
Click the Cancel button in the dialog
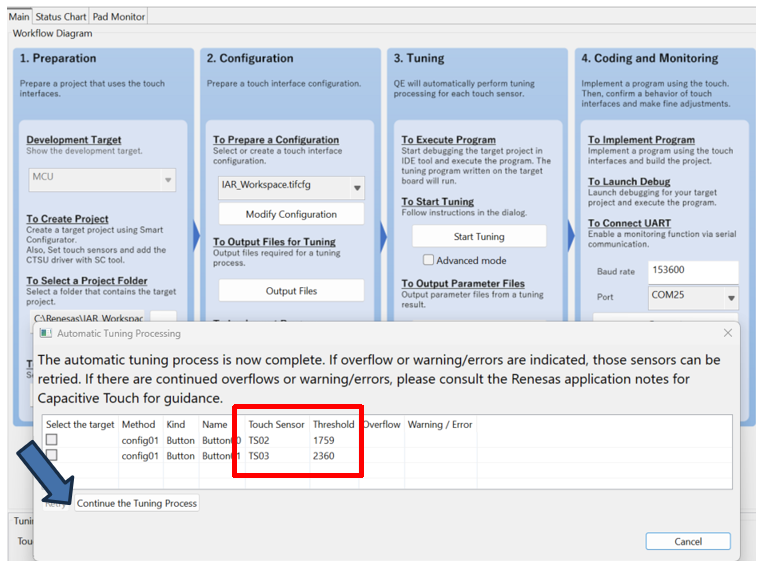click(x=688, y=541)
